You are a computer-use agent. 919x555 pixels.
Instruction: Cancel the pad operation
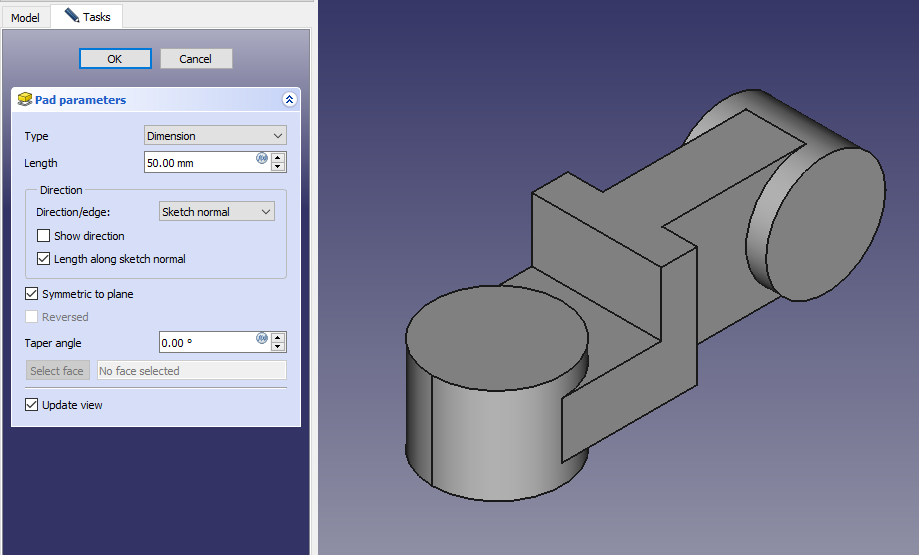(x=196, y=59)
